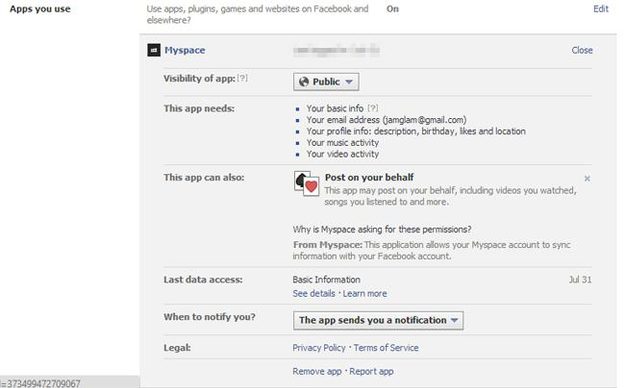
Task: Click the Why is Myspace asking question
Action: [382, 229]
